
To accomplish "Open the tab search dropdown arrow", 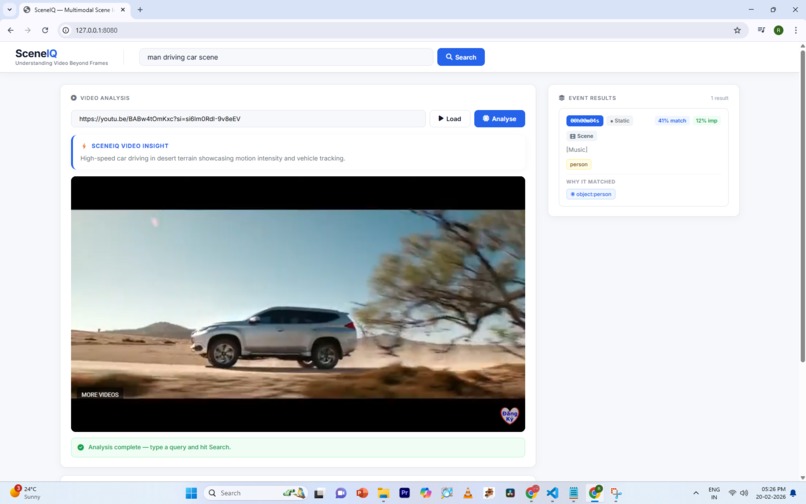I will coord(9,10).
